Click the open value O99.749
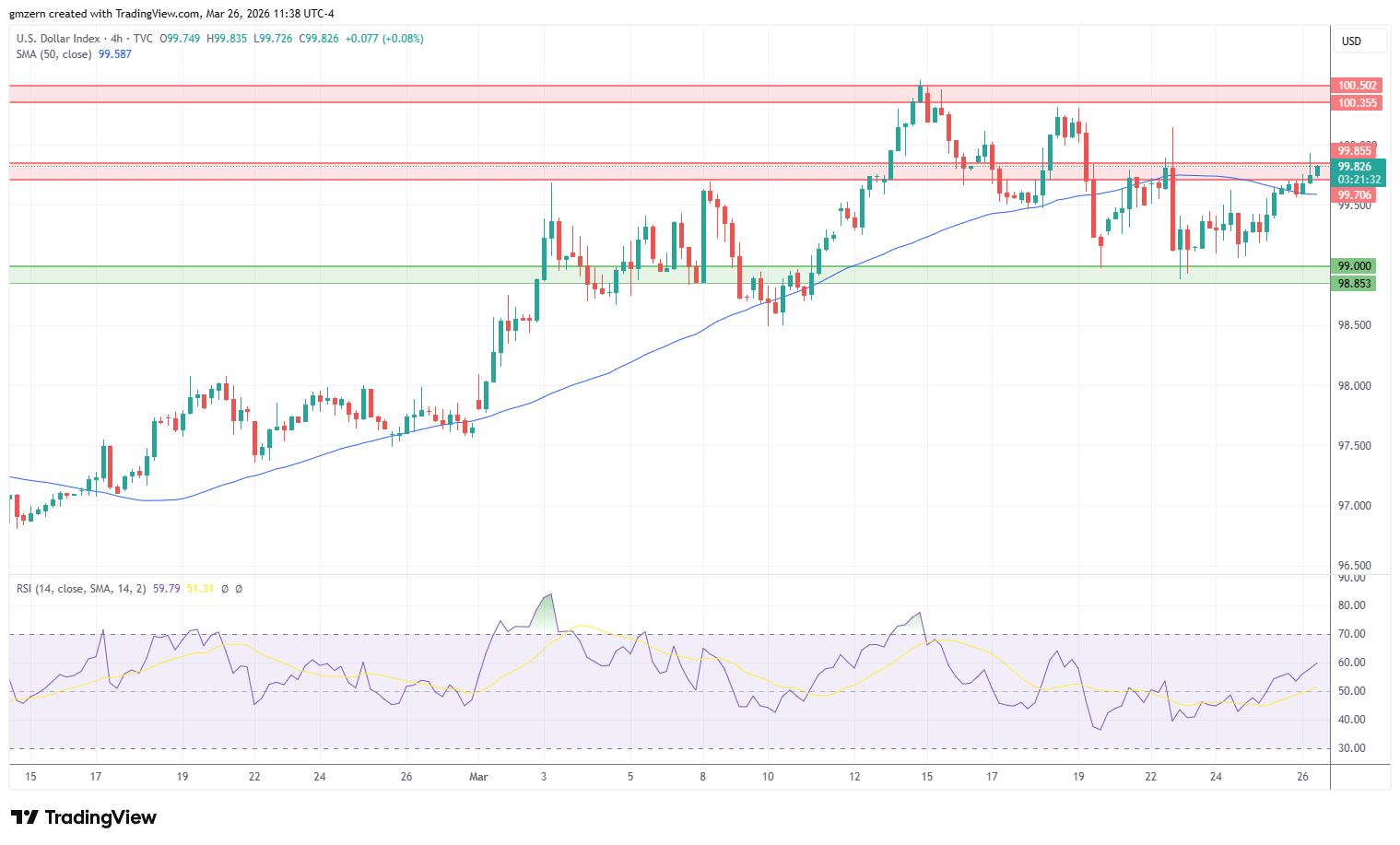 tap(180, 39)
